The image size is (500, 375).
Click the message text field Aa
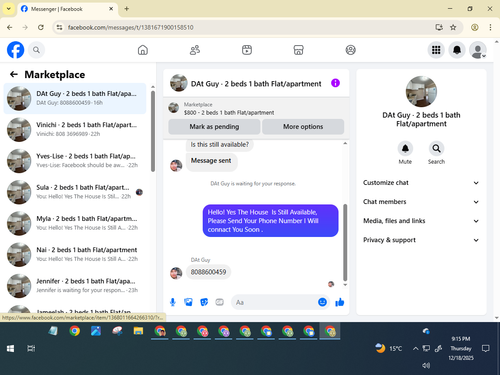(273, 302)
